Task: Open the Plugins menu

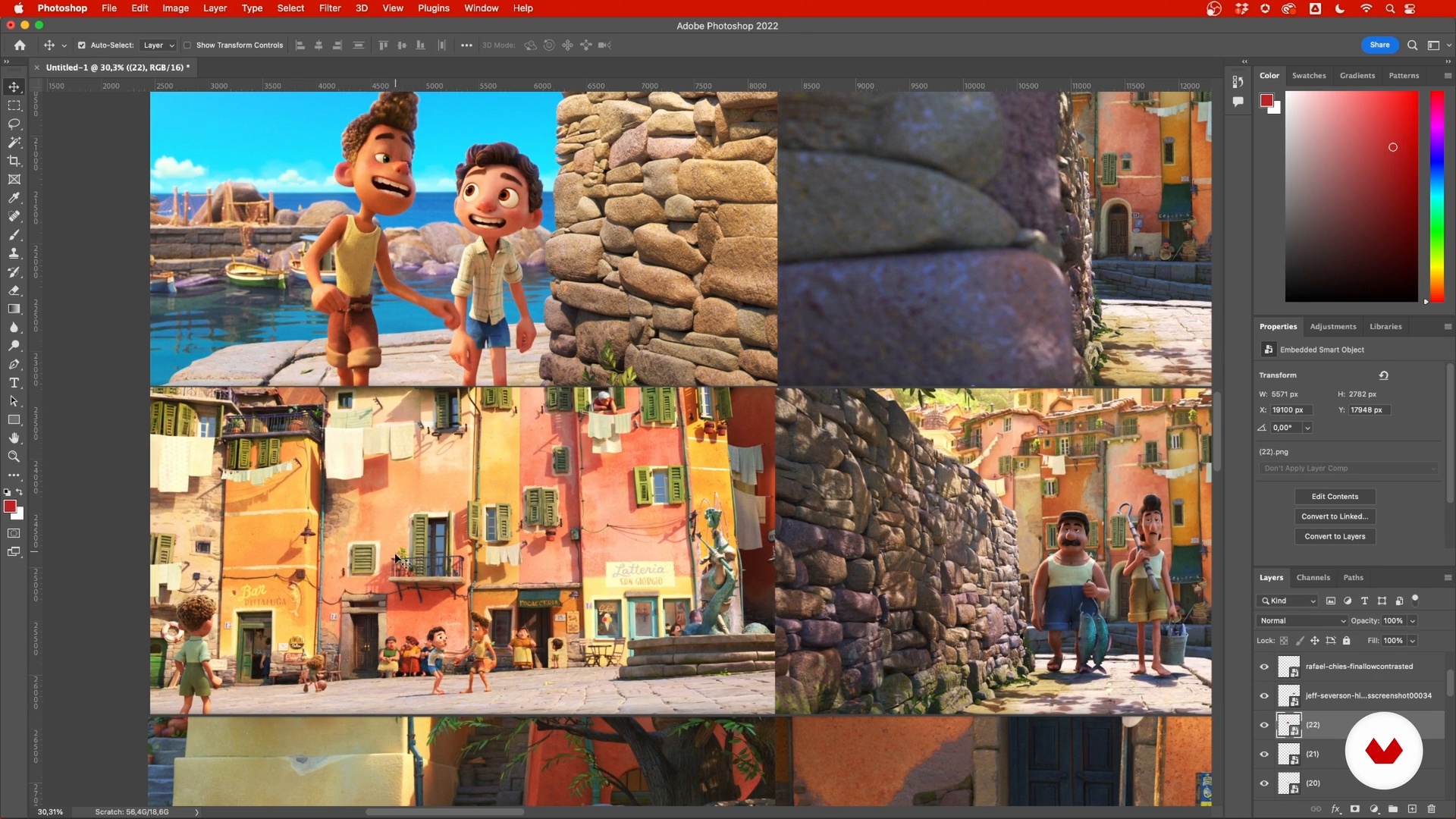Action: point(434,8)
